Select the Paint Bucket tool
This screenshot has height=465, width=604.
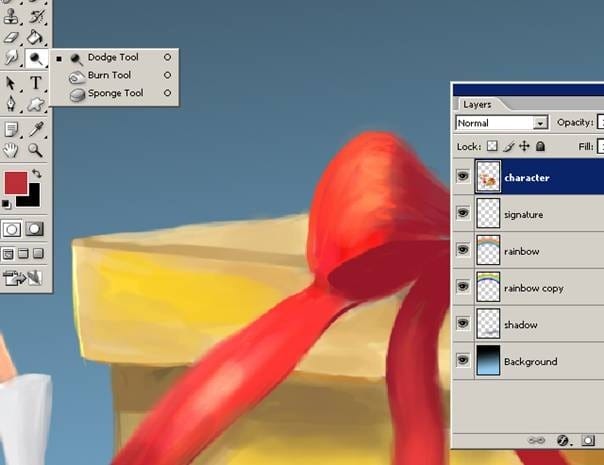tap(35, 37)
